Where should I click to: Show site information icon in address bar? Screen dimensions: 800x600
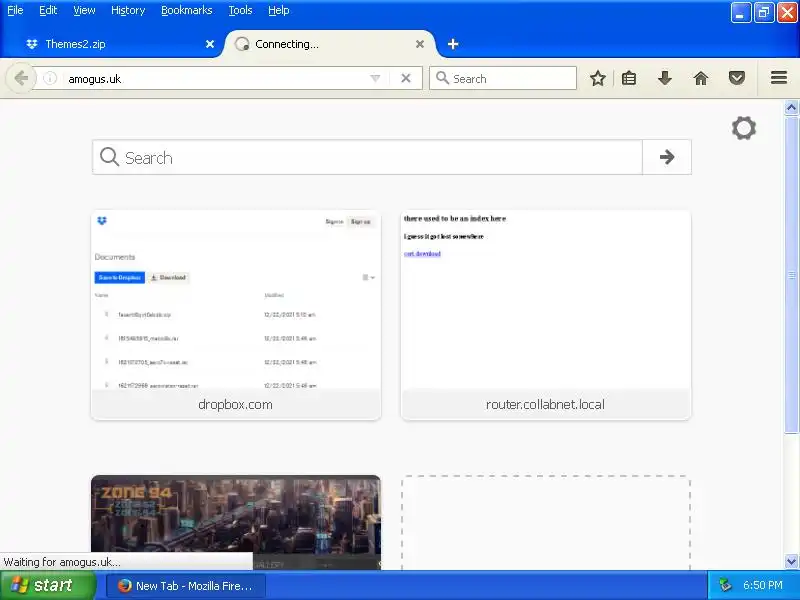50,79
